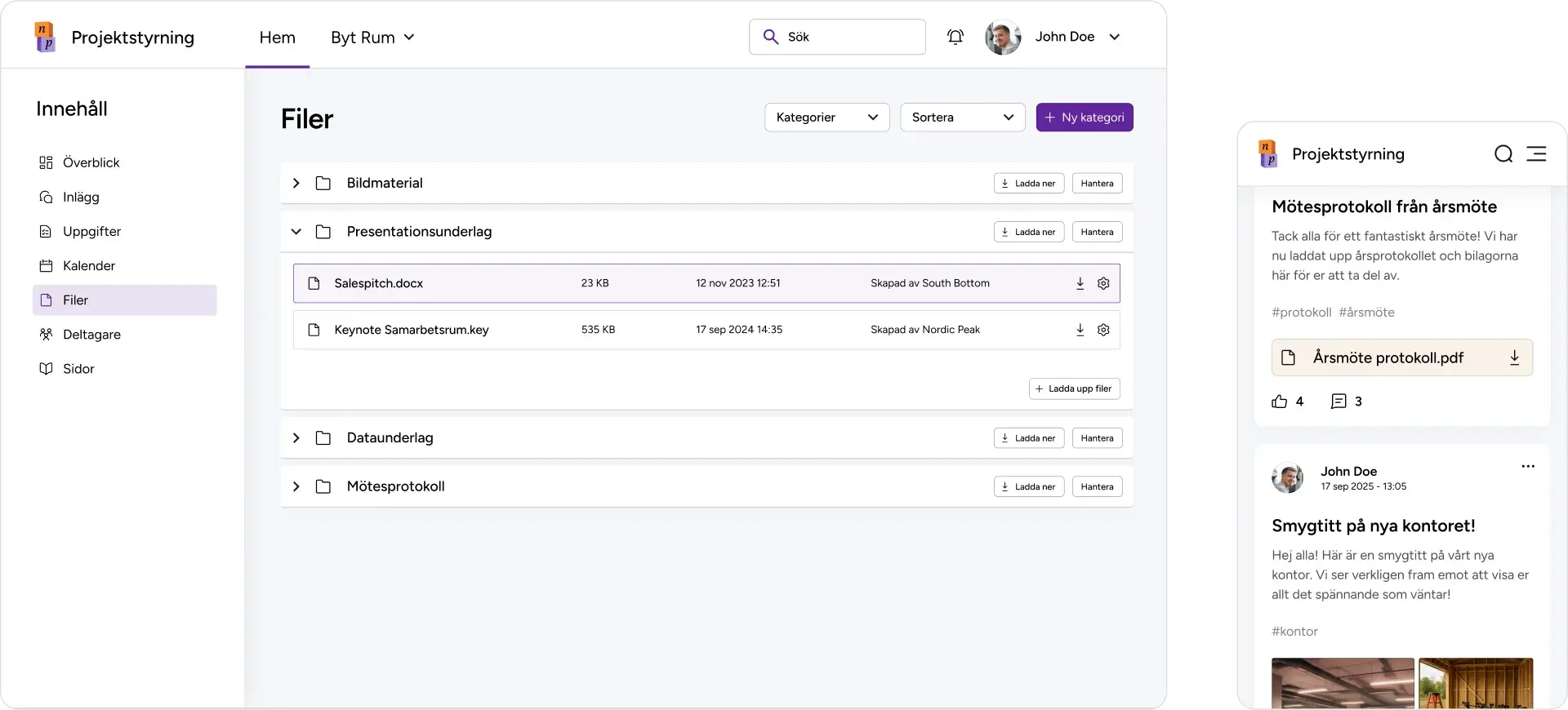
Task: Click the notification bell icon
Action: click(955, 37)
